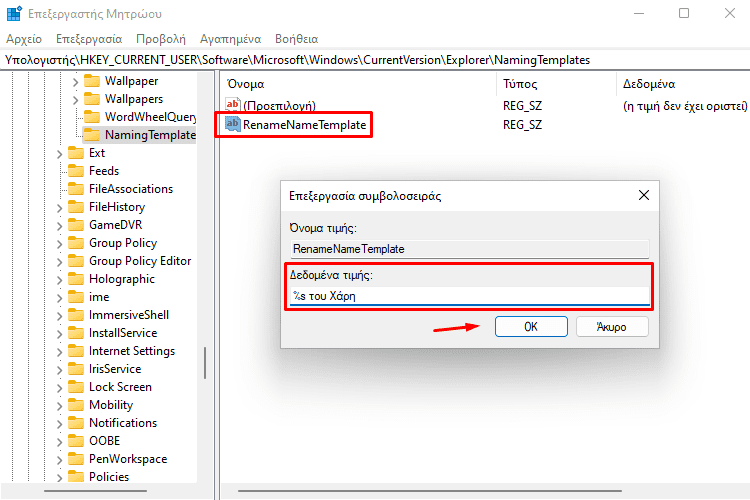Viewport: 750px width, 500px height.
Task: Click the REG_SZ type of RenameNameTemplate
Action: [x=522, y=125]
